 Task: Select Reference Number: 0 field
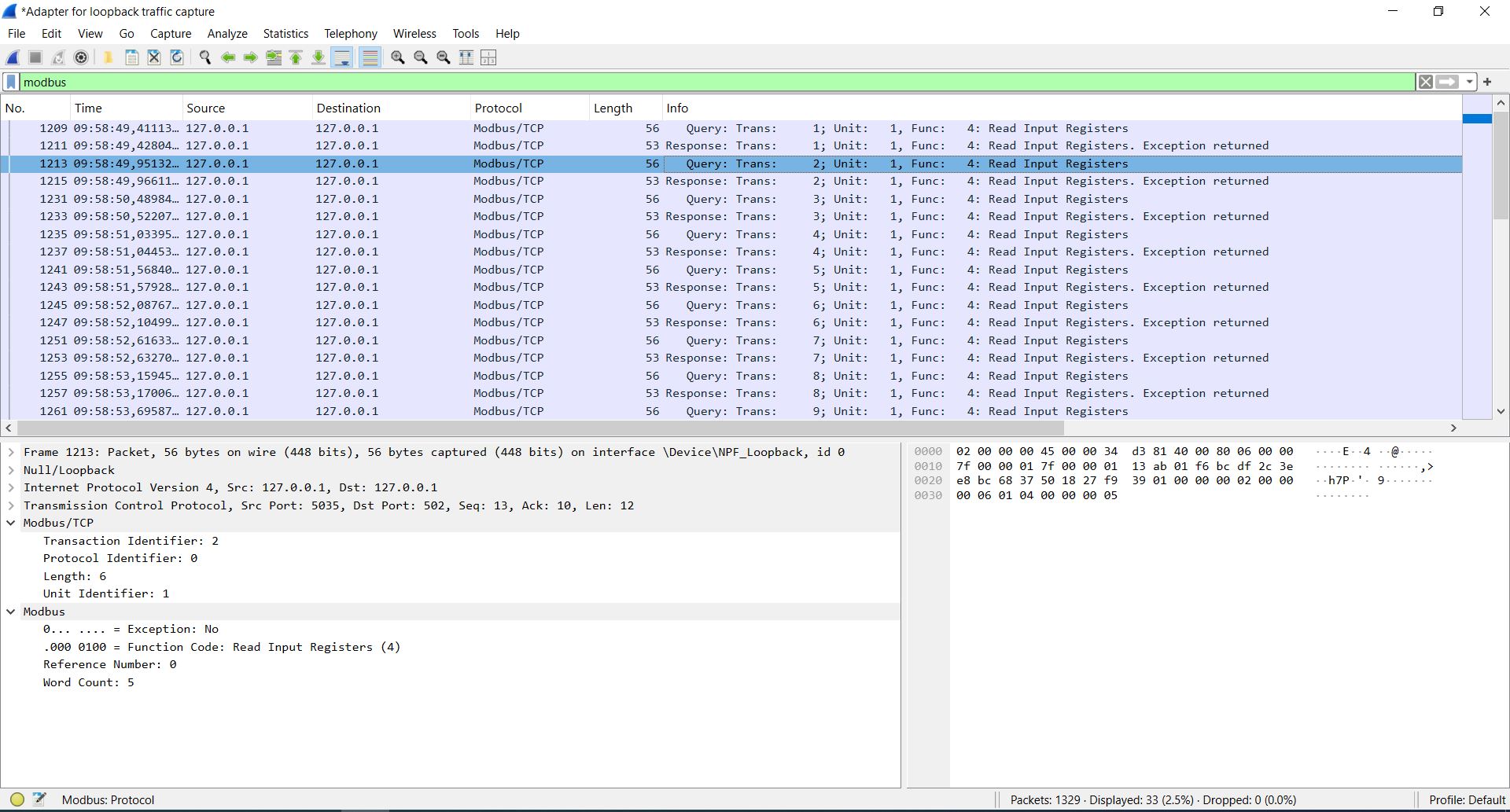(109, 664)
